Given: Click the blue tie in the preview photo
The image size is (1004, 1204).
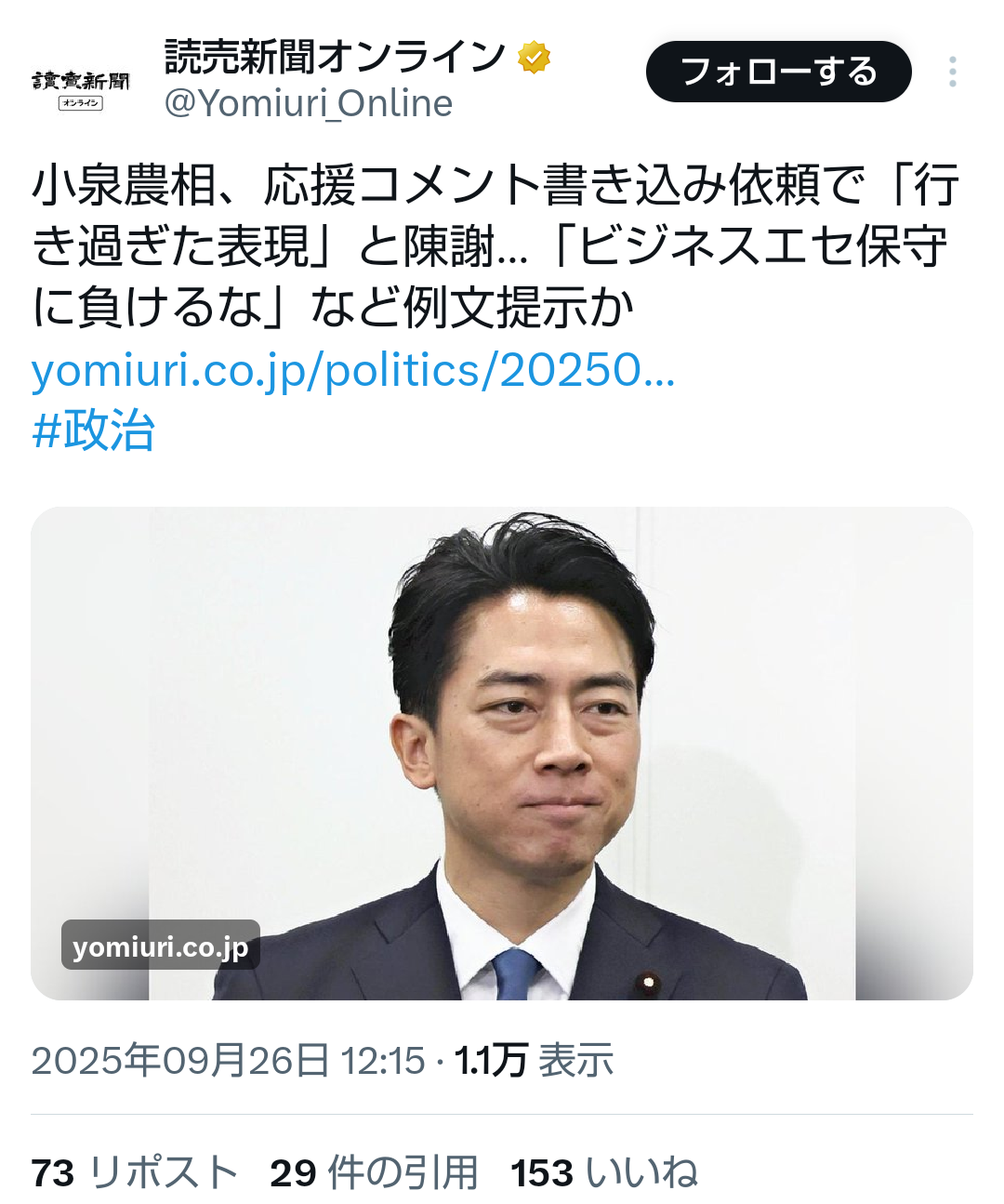Looking at the screenshot, I should pos(516,974).
